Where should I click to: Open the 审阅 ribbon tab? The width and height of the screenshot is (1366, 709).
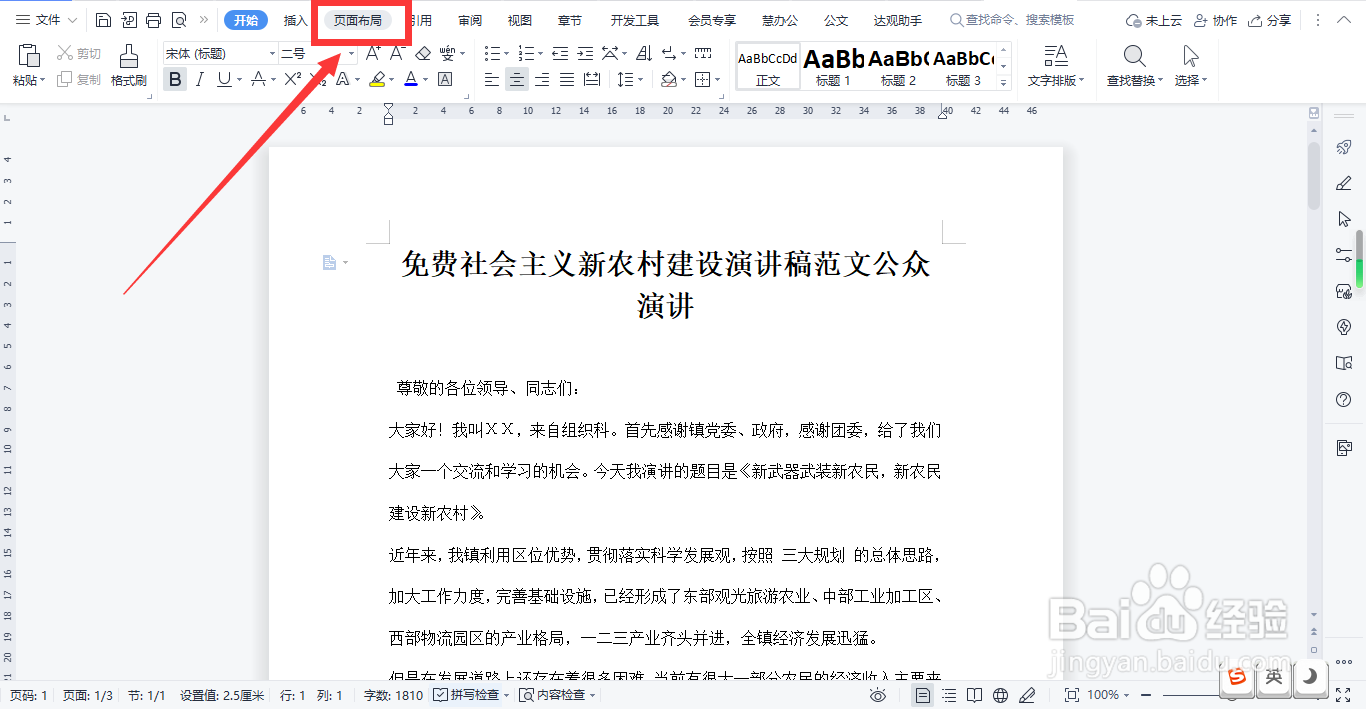point(469,20)
